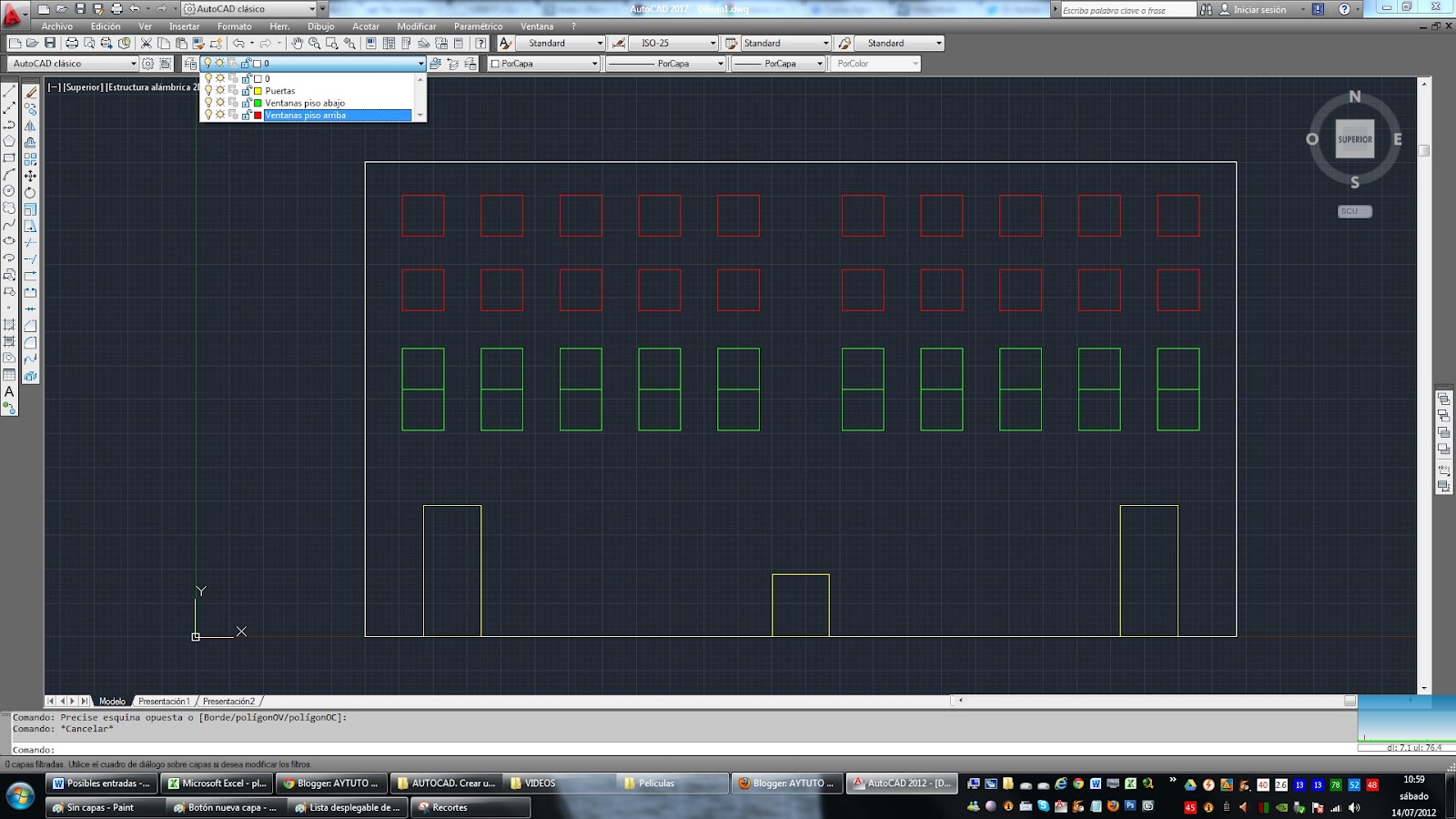Select the Rectangle drawing tool
This screenshot has height=819, width=1456.
click(9, 158)
